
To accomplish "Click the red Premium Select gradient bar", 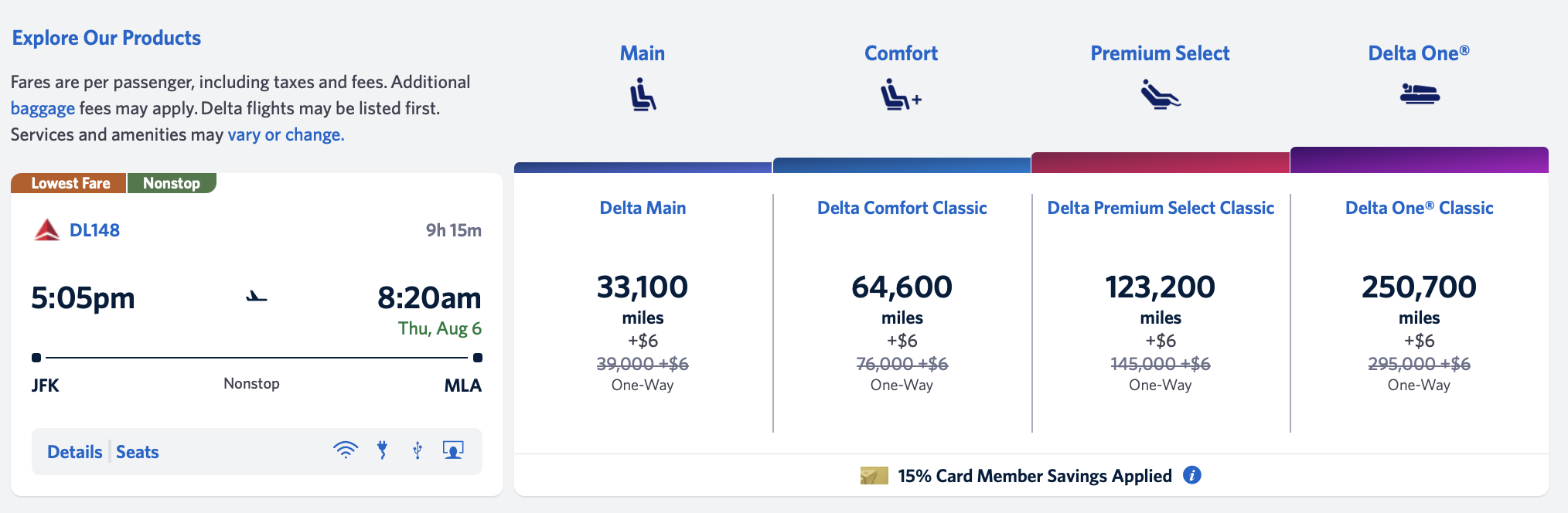I will coord(1160,160).
